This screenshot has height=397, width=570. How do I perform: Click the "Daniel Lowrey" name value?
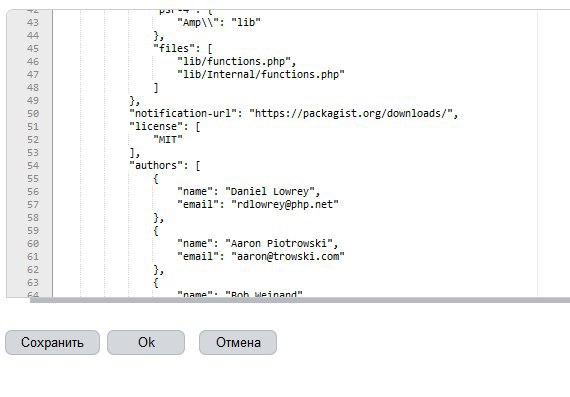(270, 192)
